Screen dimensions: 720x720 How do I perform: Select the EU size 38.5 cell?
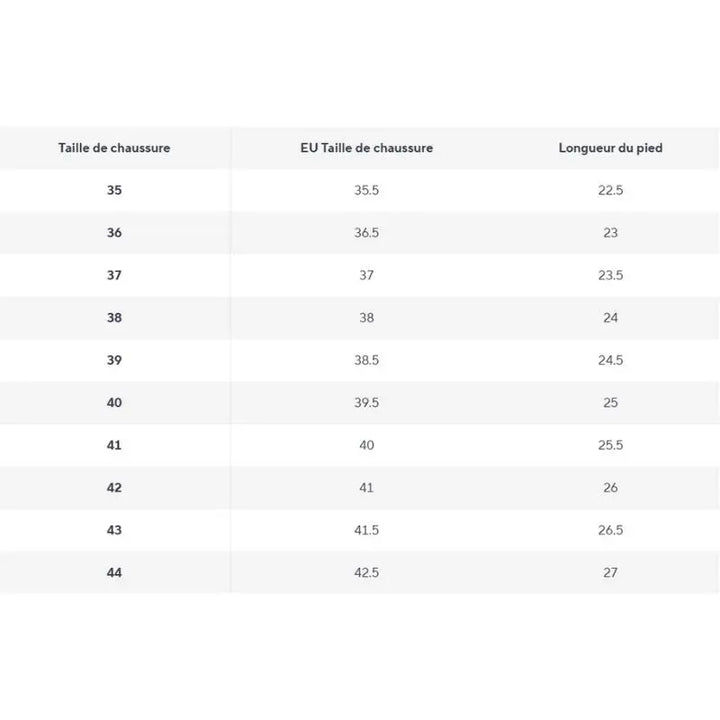pyautogui.click(x=366, y=360)
